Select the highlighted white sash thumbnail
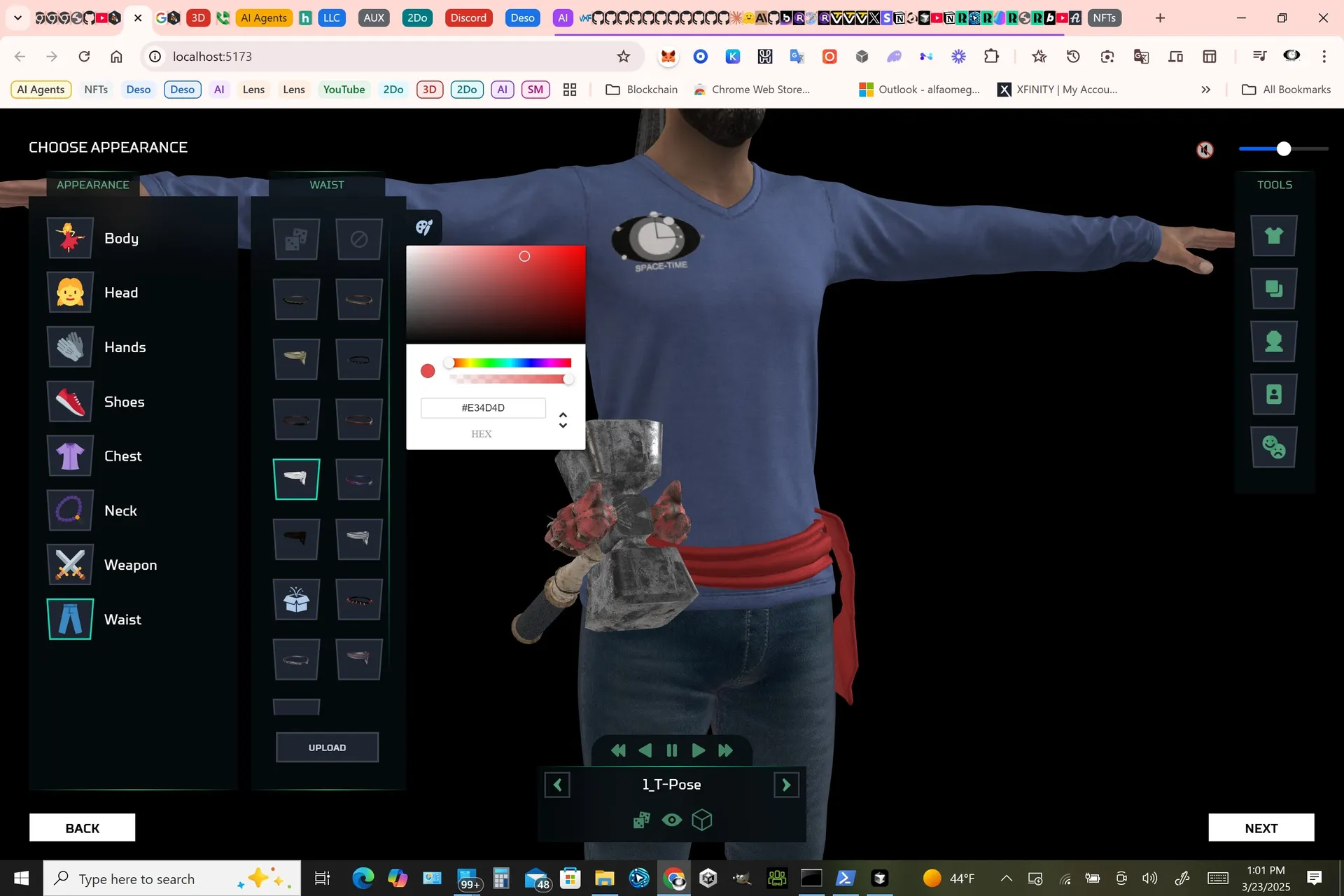 [x=296, y=479]
